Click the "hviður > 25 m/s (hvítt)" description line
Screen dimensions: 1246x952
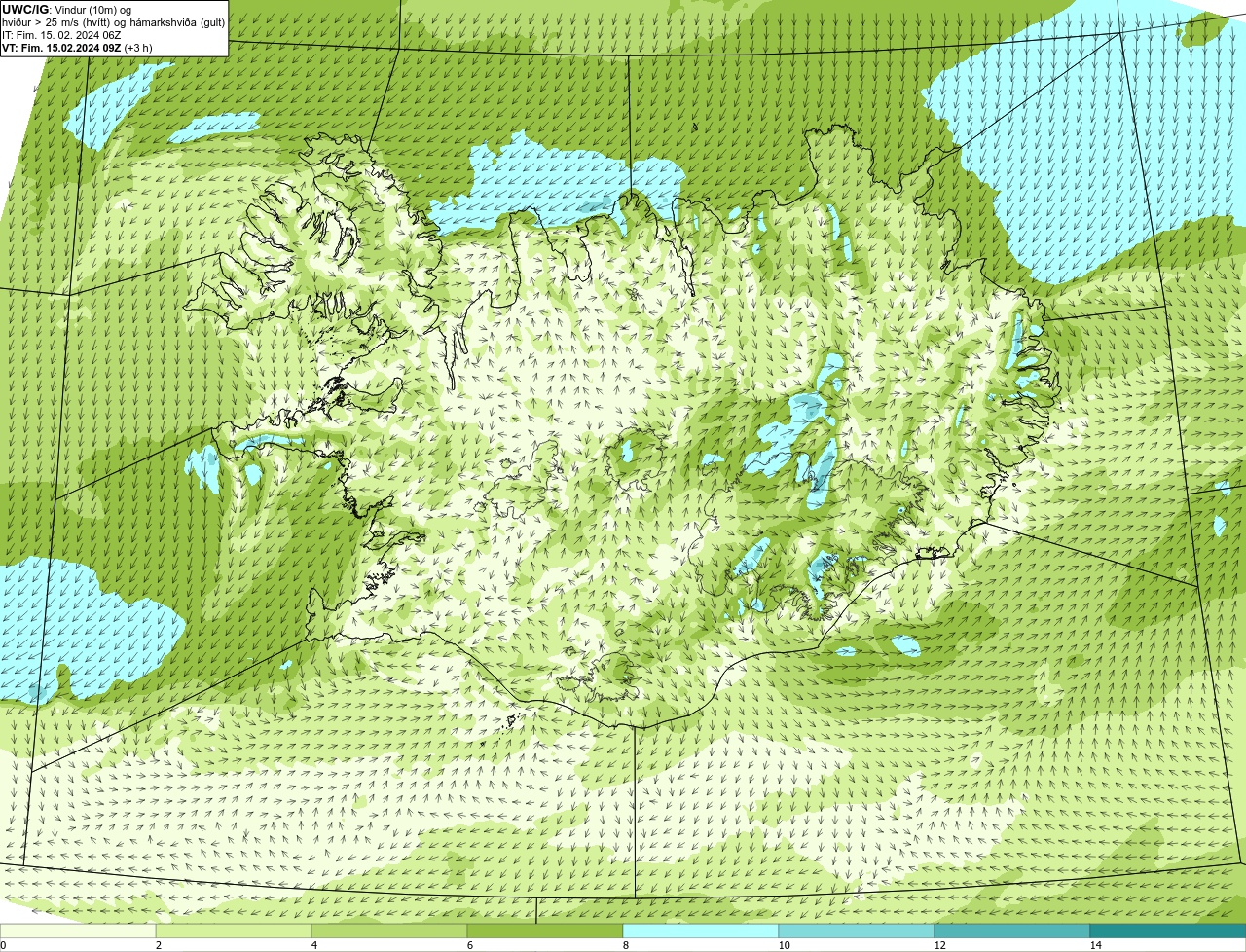(114, 21)
